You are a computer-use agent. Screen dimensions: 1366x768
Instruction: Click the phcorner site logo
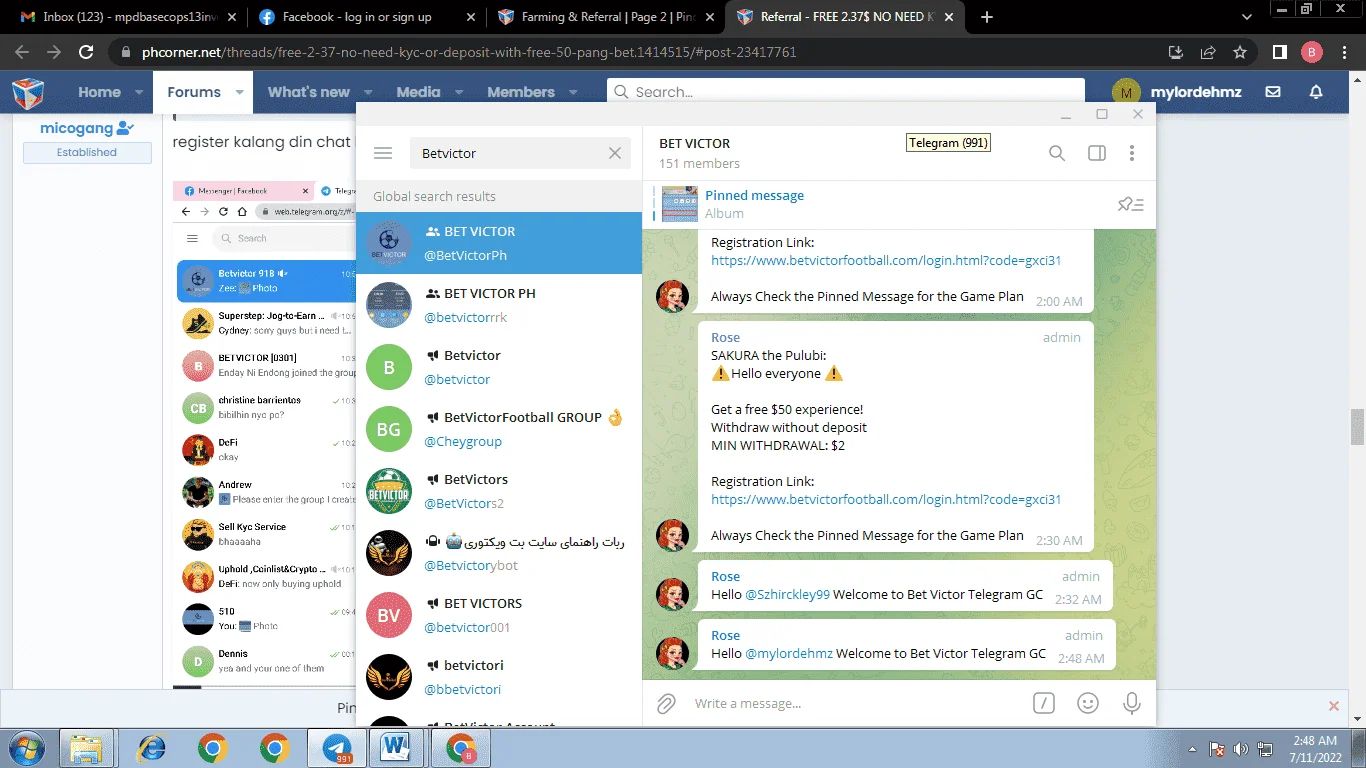28,92
